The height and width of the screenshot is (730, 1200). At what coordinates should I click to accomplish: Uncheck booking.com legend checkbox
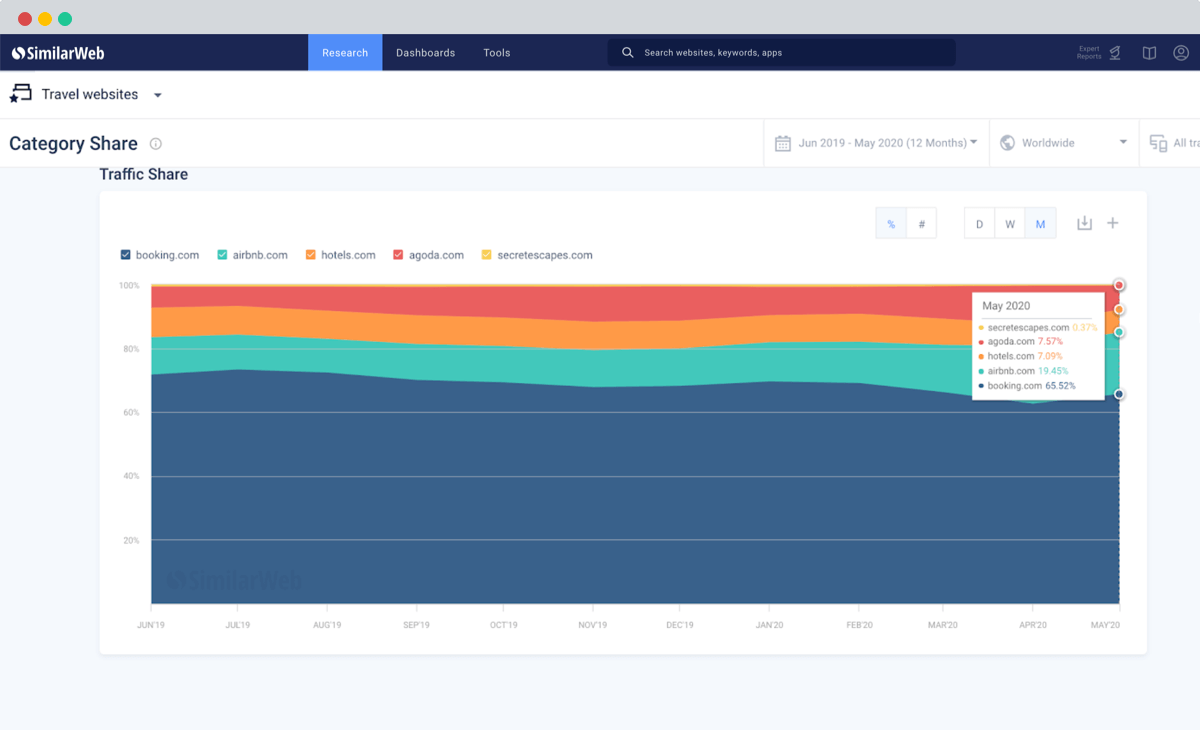pyautogui.click(x=125, y=255)
